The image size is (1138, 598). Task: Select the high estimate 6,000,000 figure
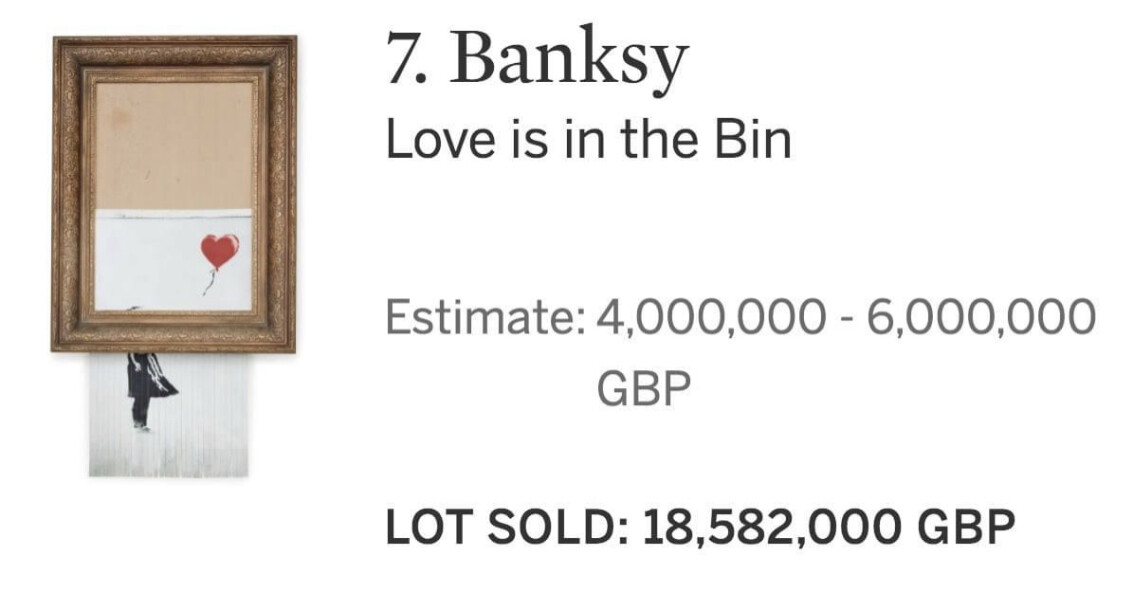tap(980, 319)
